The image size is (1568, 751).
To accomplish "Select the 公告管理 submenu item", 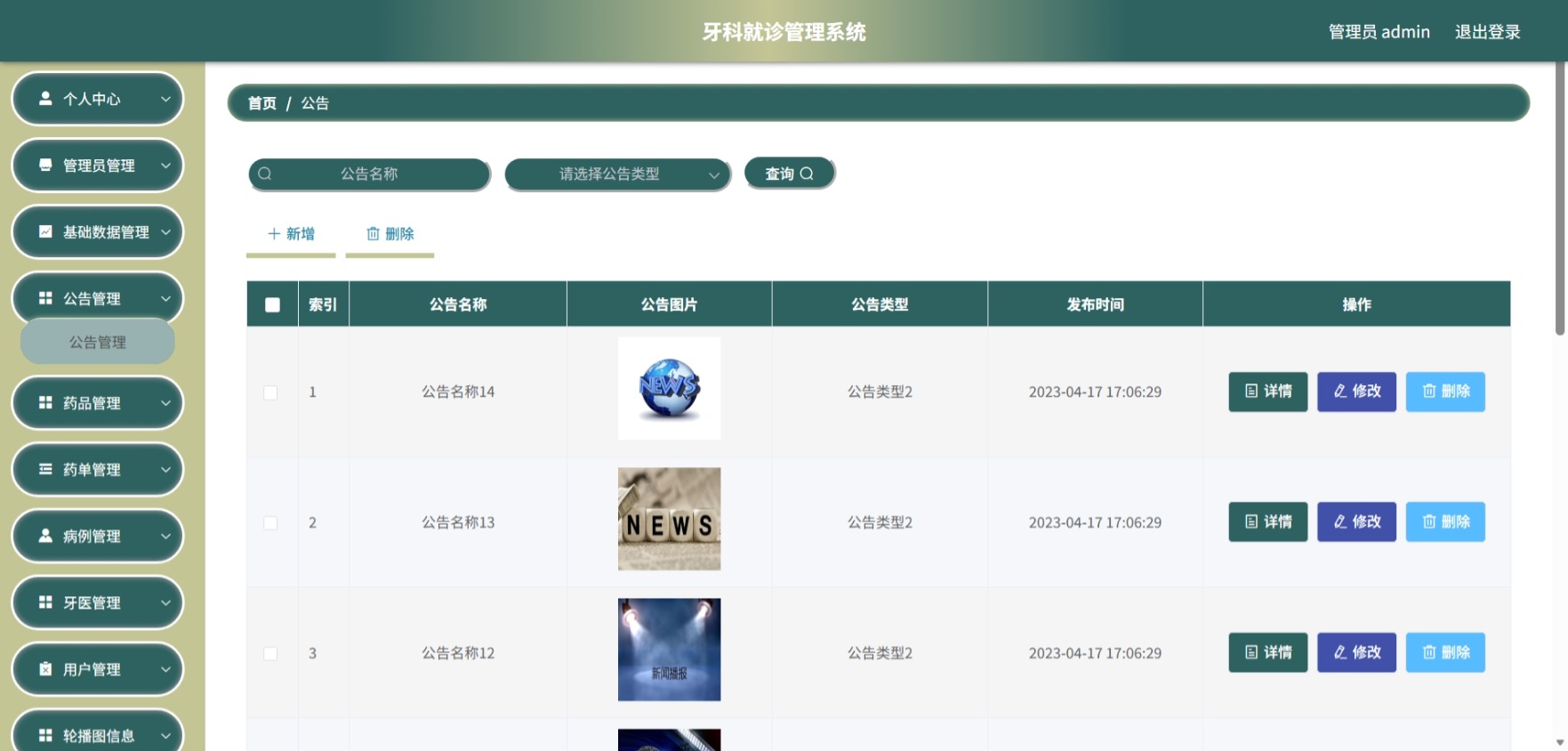I will pyautogui.click(x=98, y=343).
